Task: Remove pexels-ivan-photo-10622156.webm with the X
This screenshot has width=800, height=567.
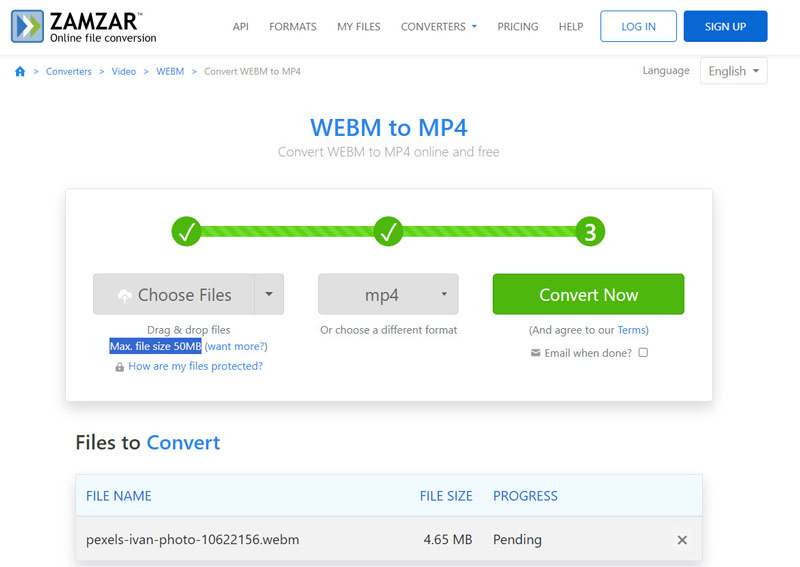Action: 682,540
